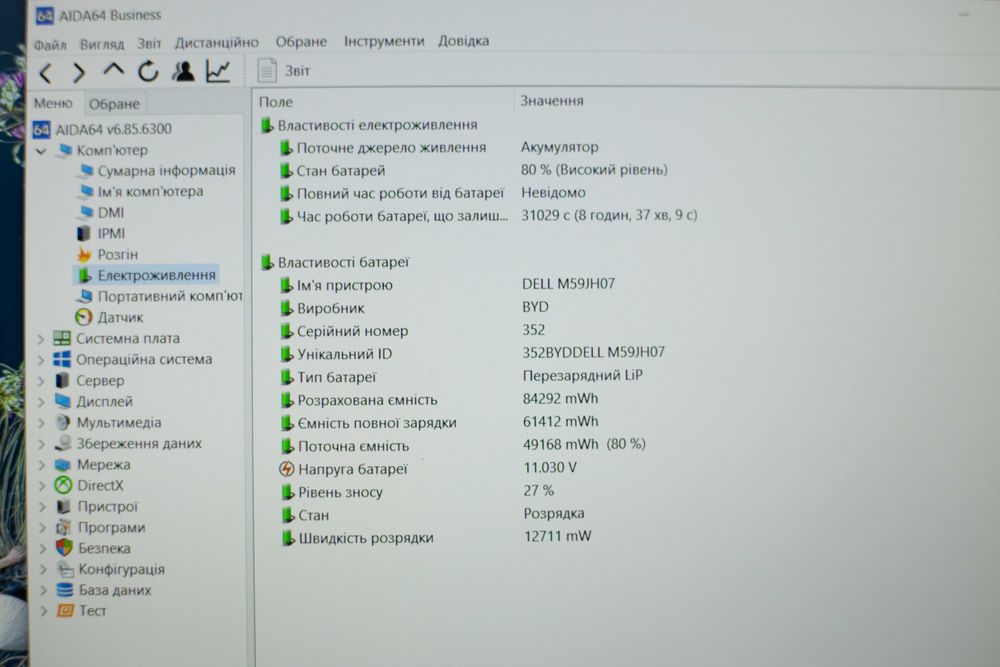Viewport: 1000px width, 667px height.
Task: Navigate up one level arrow
Action: coord(114,70)
